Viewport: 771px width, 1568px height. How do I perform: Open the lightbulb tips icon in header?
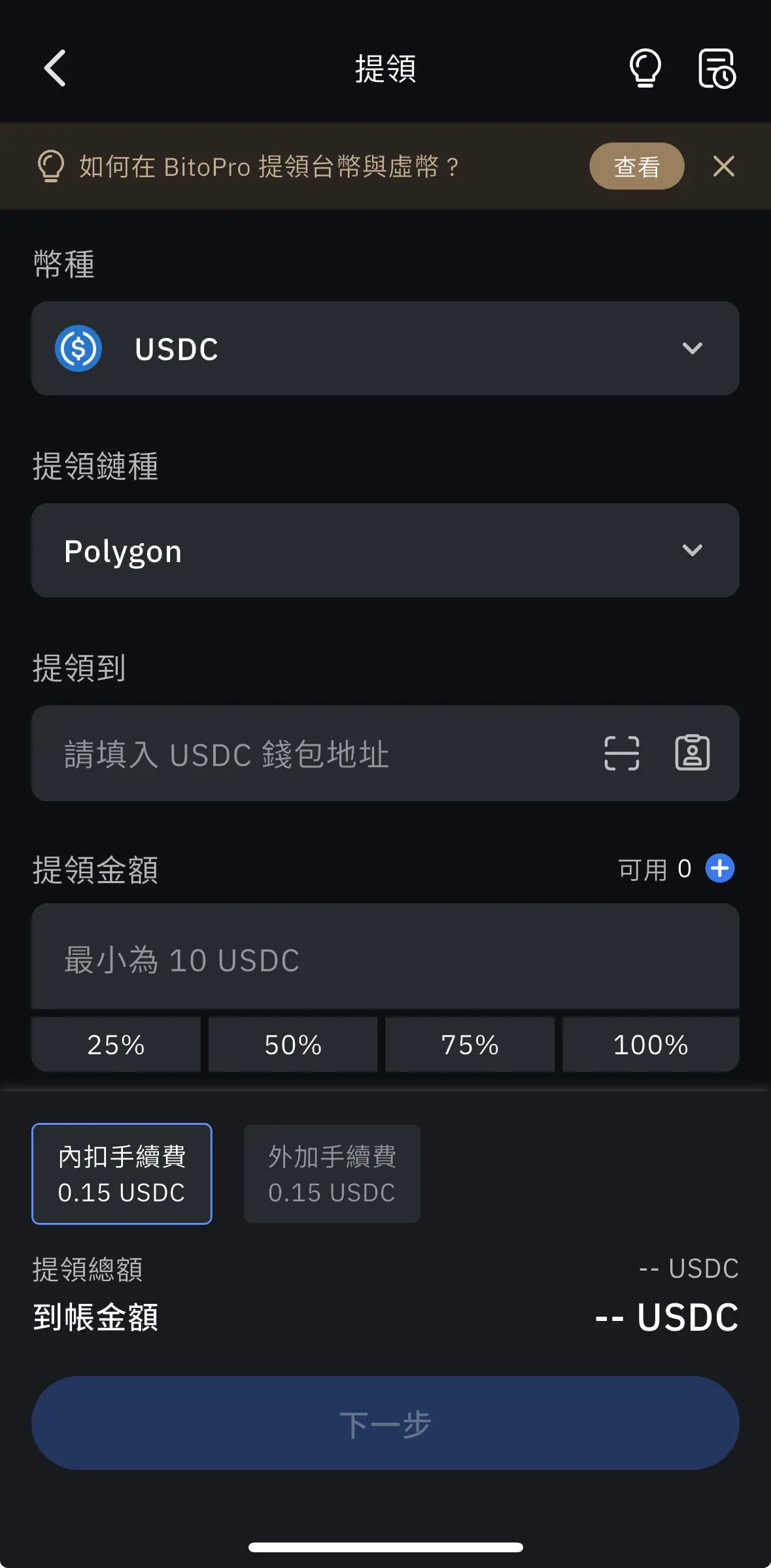click(645, 68)
